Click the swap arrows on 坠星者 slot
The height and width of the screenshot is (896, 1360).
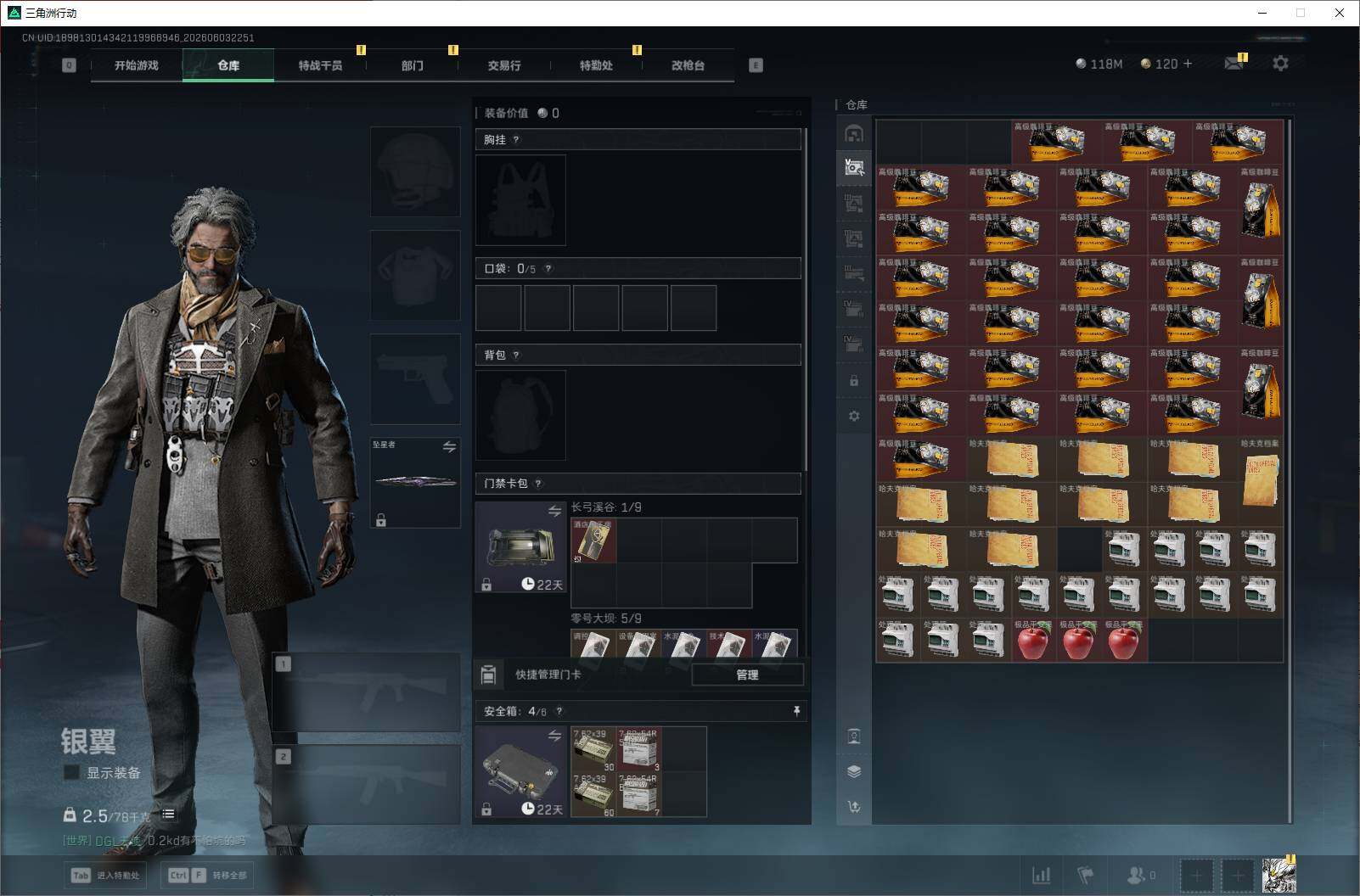tap(449, 447)
